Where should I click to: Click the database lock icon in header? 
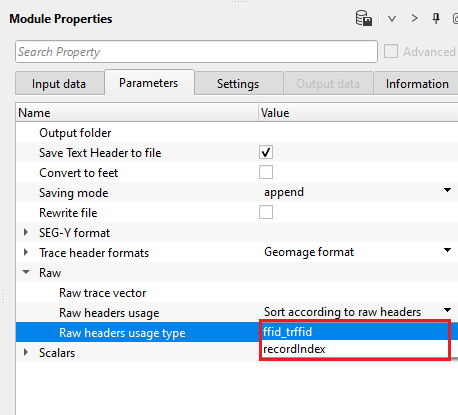point(364,18)
